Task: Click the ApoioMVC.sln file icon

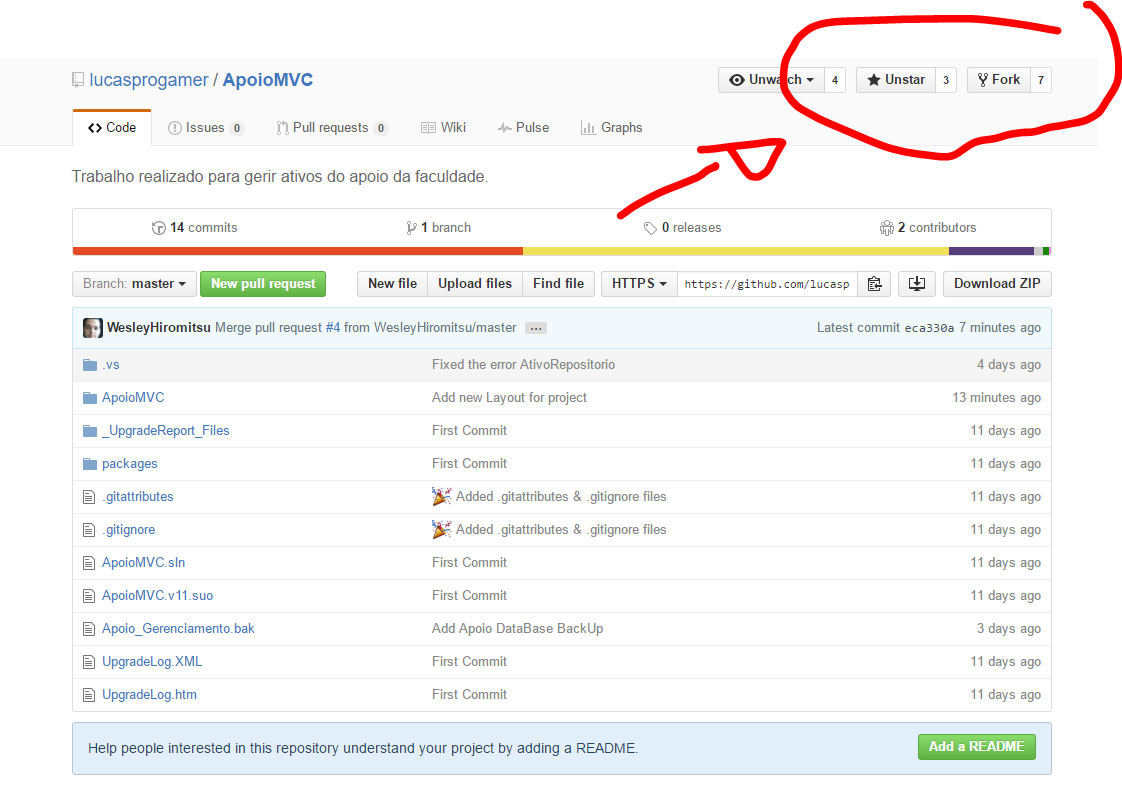Action: coord(89,563)
